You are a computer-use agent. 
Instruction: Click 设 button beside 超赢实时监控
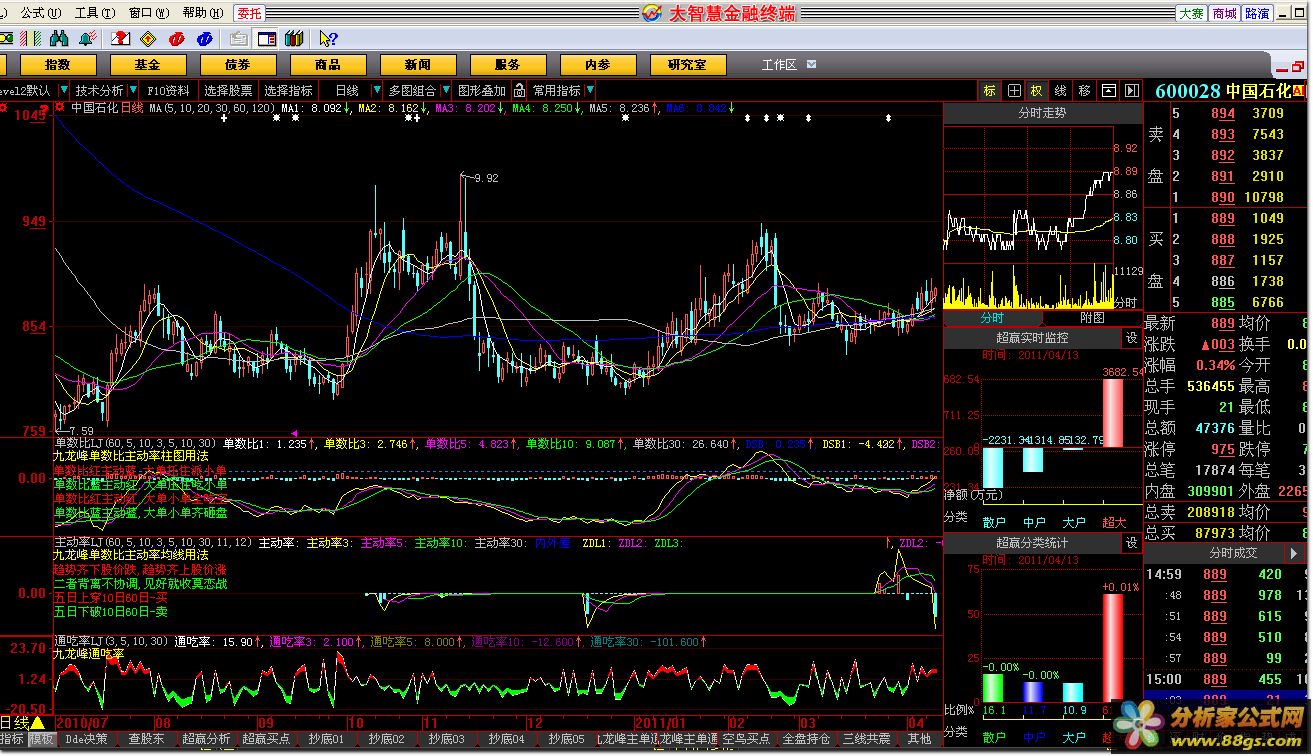(1132, 338)
